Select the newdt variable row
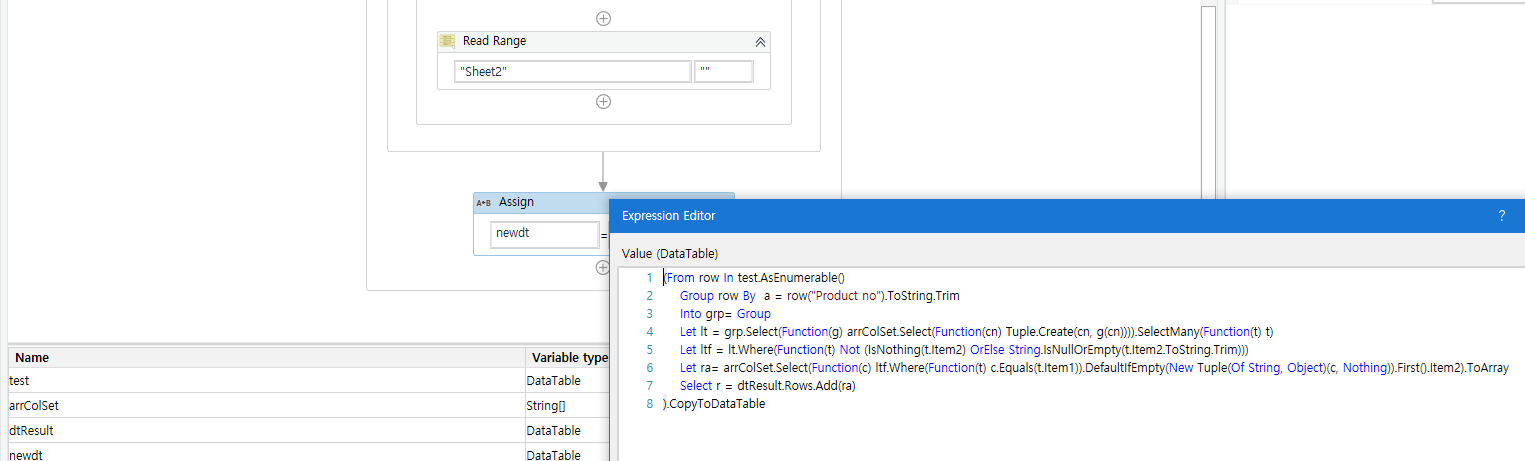 tap(308, 453)
